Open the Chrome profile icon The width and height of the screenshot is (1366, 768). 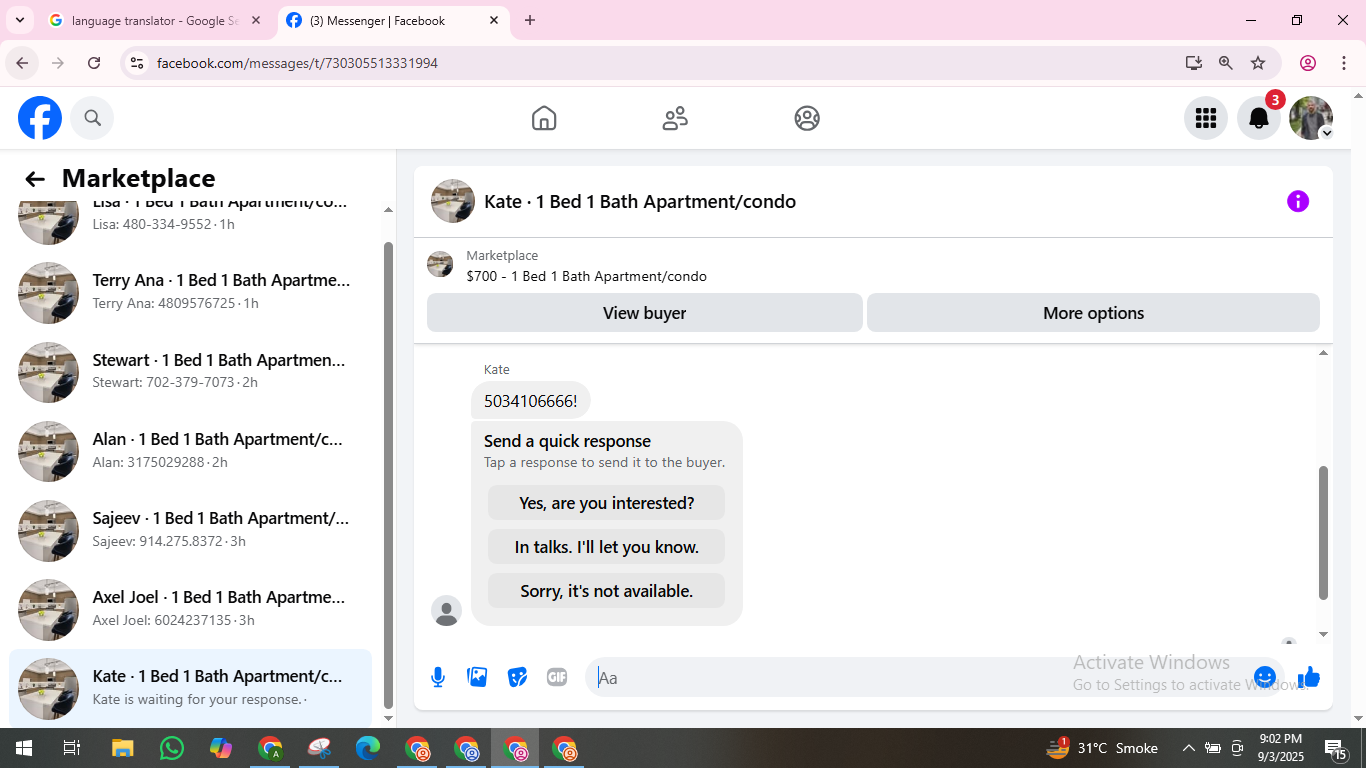coord(1308,63)
